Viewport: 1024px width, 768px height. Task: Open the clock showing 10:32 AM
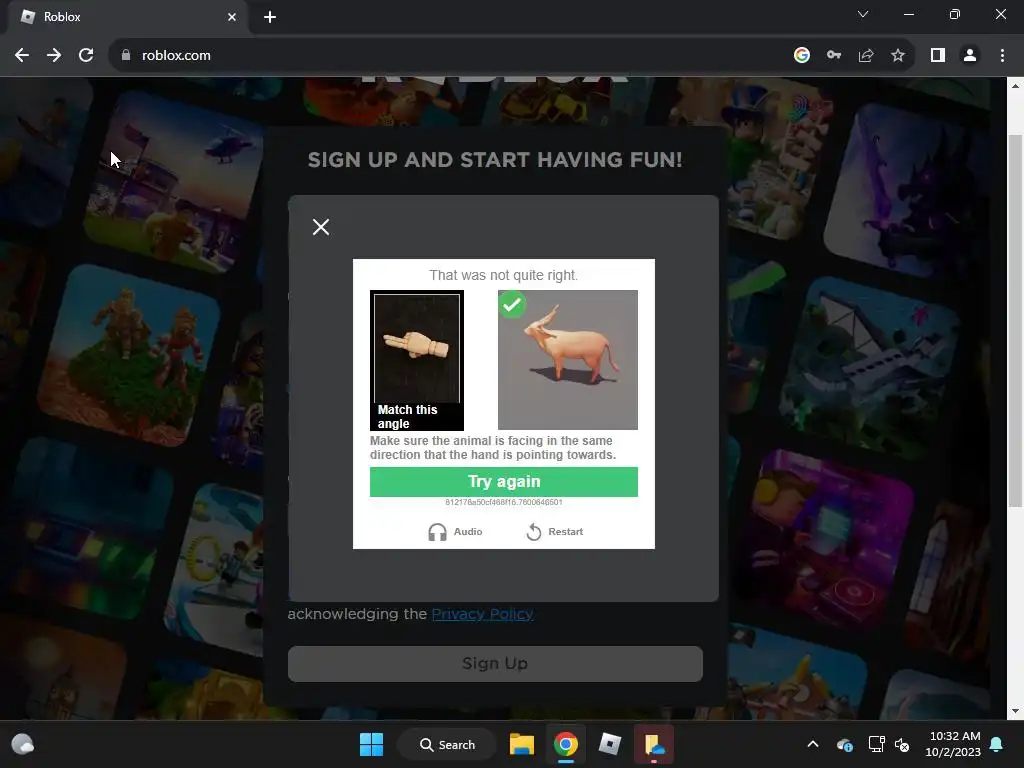(952, 744)
